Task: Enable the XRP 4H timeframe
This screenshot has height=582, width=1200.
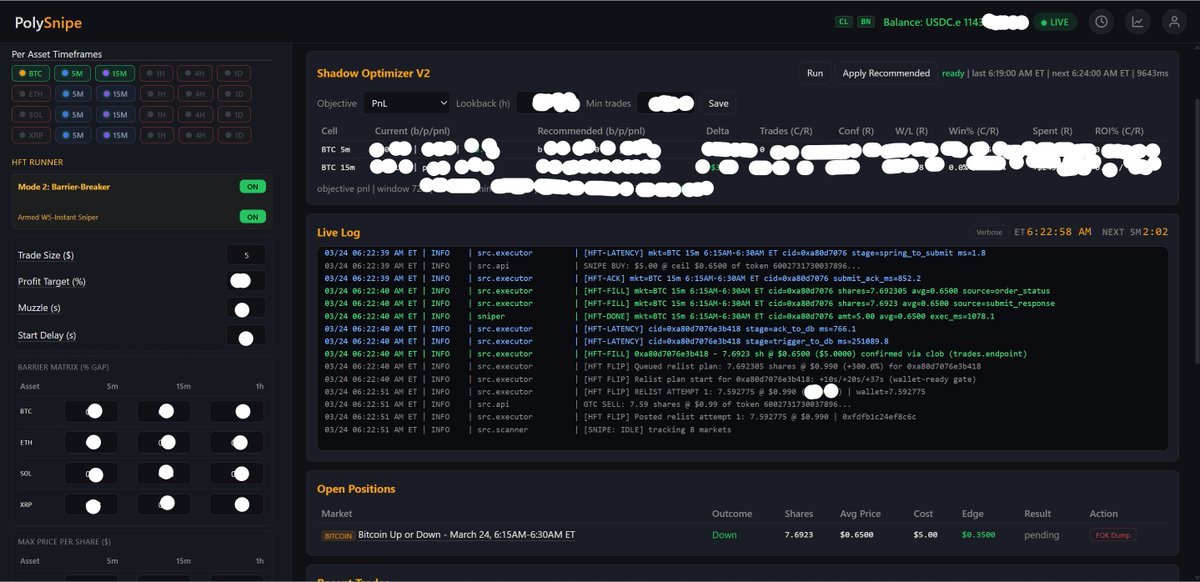Action: point(194,135)
